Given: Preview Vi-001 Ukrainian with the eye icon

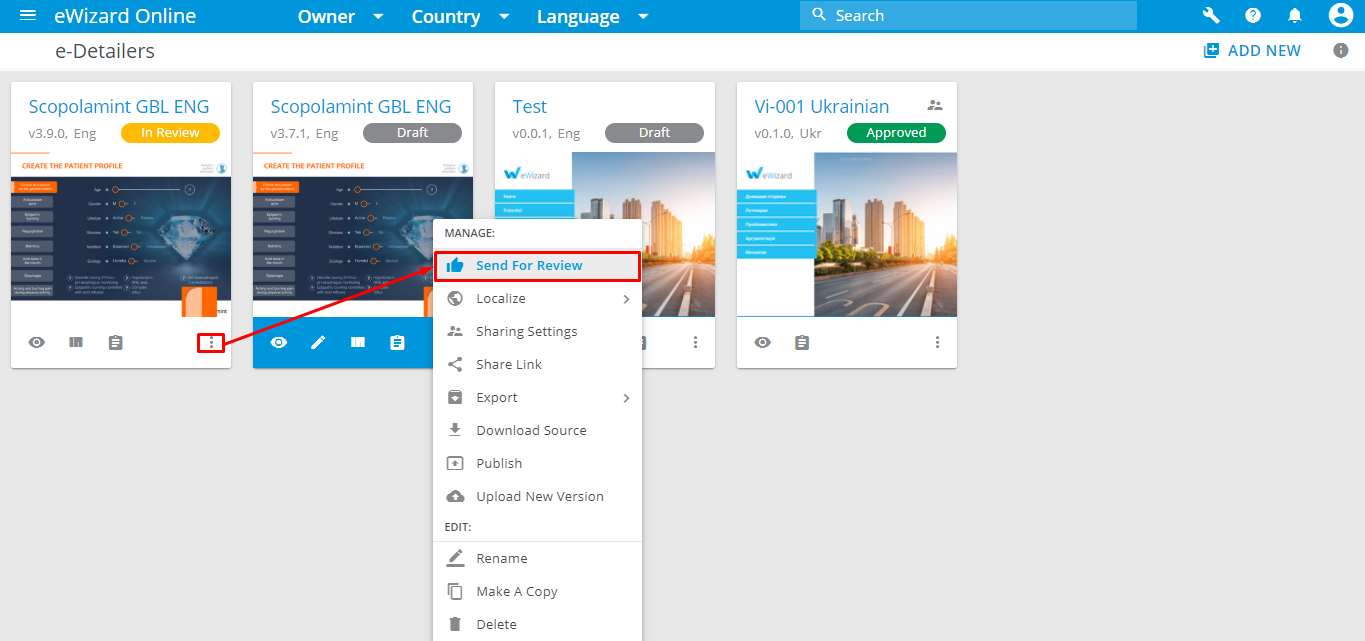Looking at the screenshot, I should click(763, 343).
